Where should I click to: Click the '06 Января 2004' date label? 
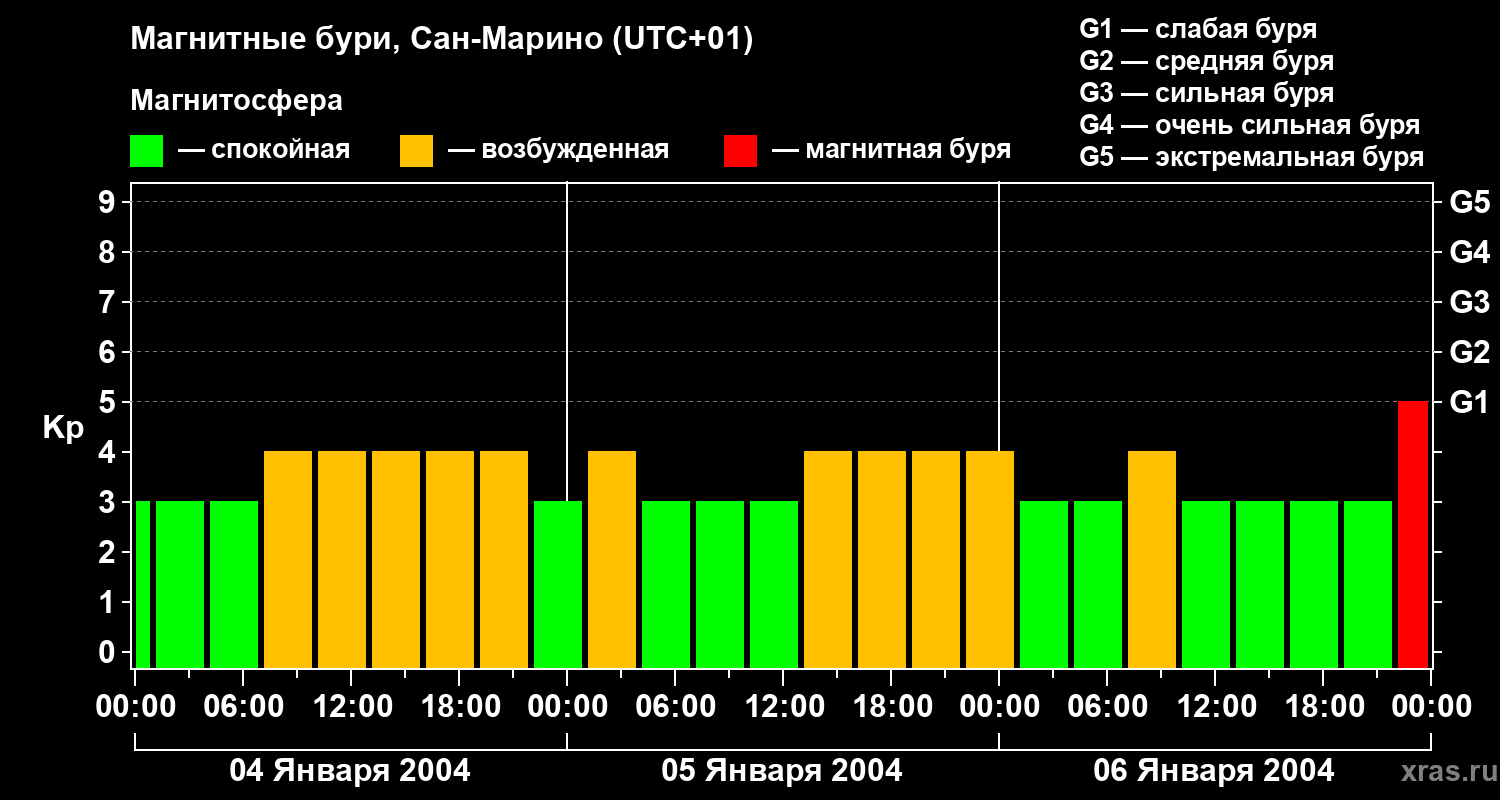pyautogui.click(x=1214, y=771)
